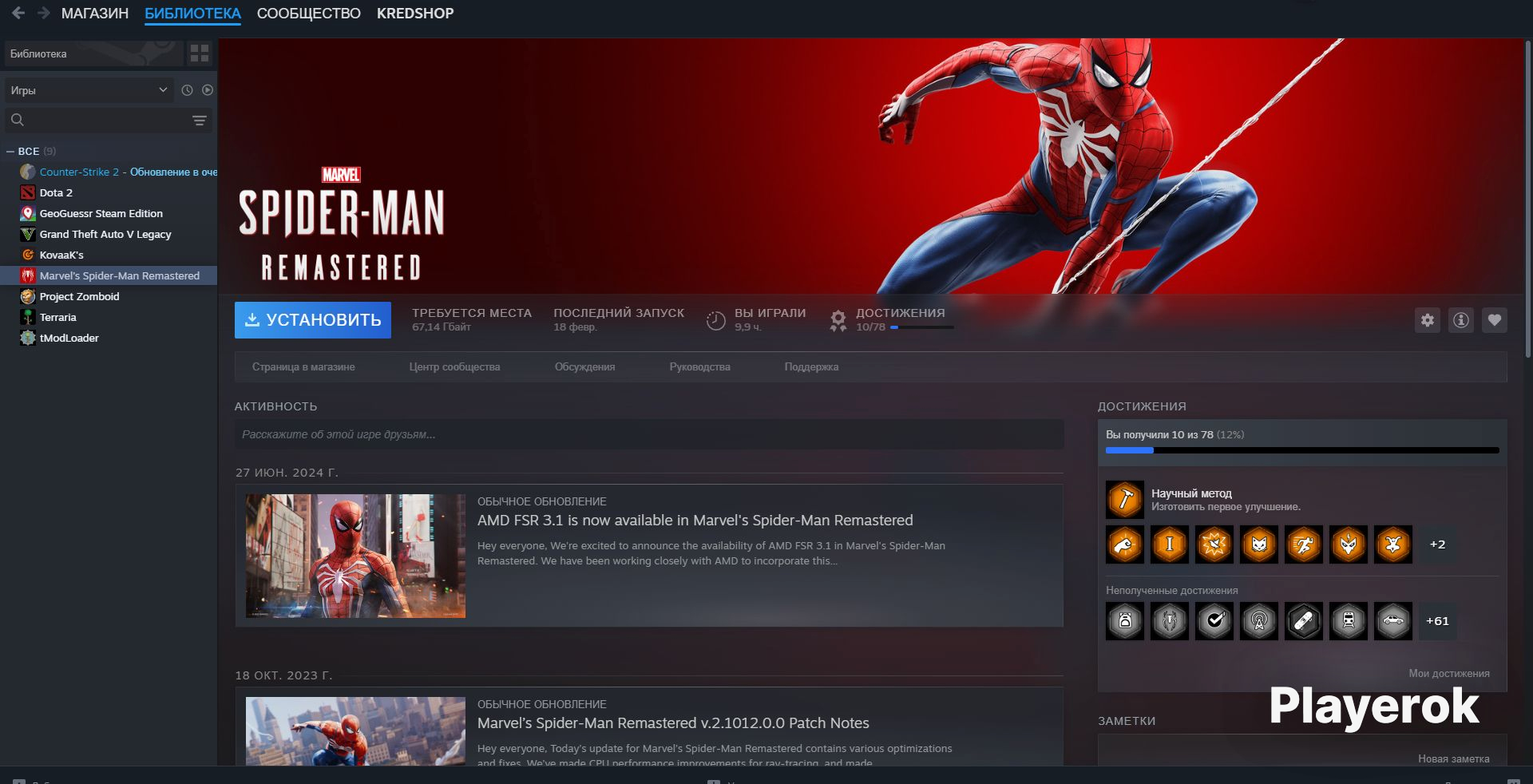Open AMD FSR 3.1 news title

pos(695,521)
